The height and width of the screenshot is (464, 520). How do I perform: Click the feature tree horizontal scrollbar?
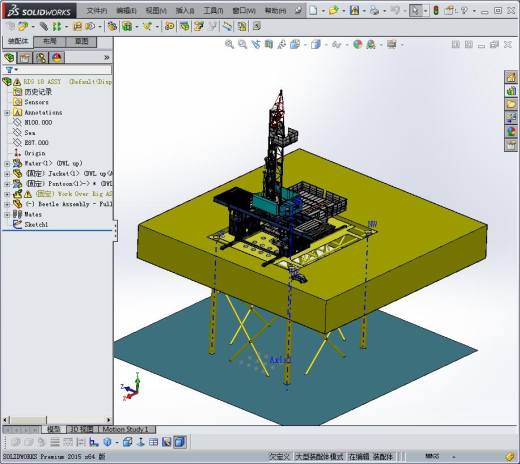(x=57, y=420)
